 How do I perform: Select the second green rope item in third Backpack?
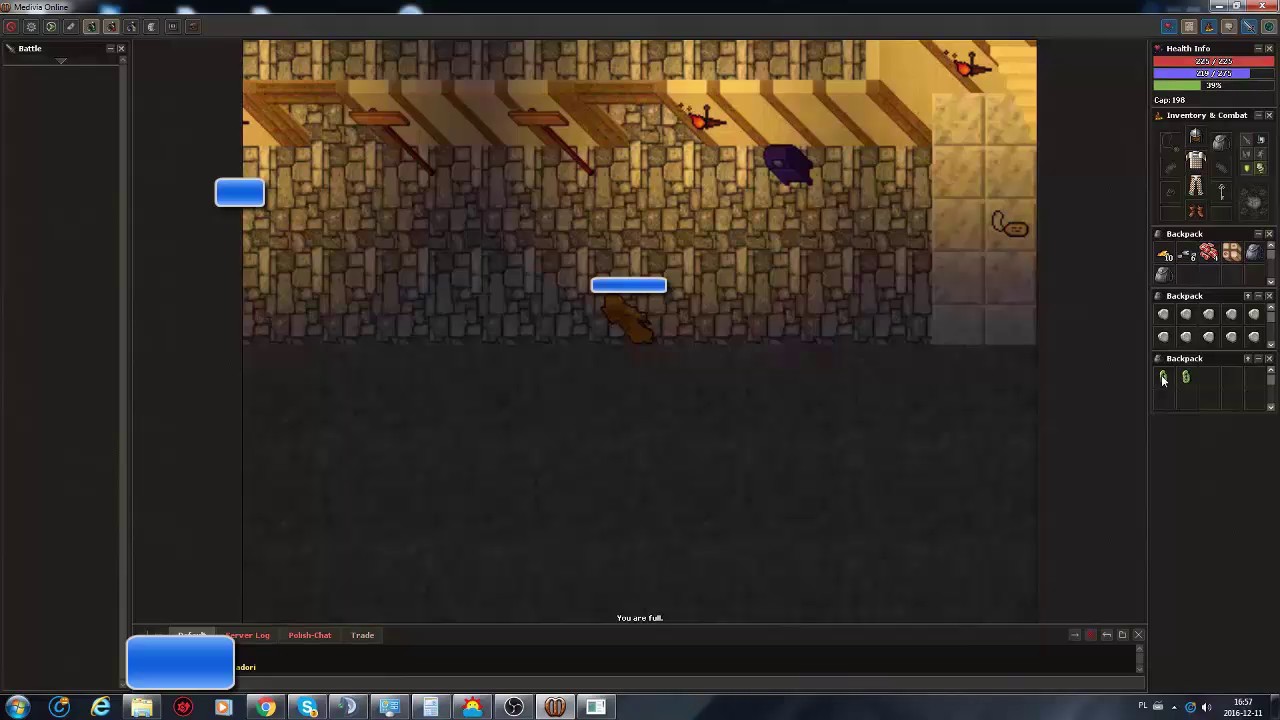coord(1186,377)
